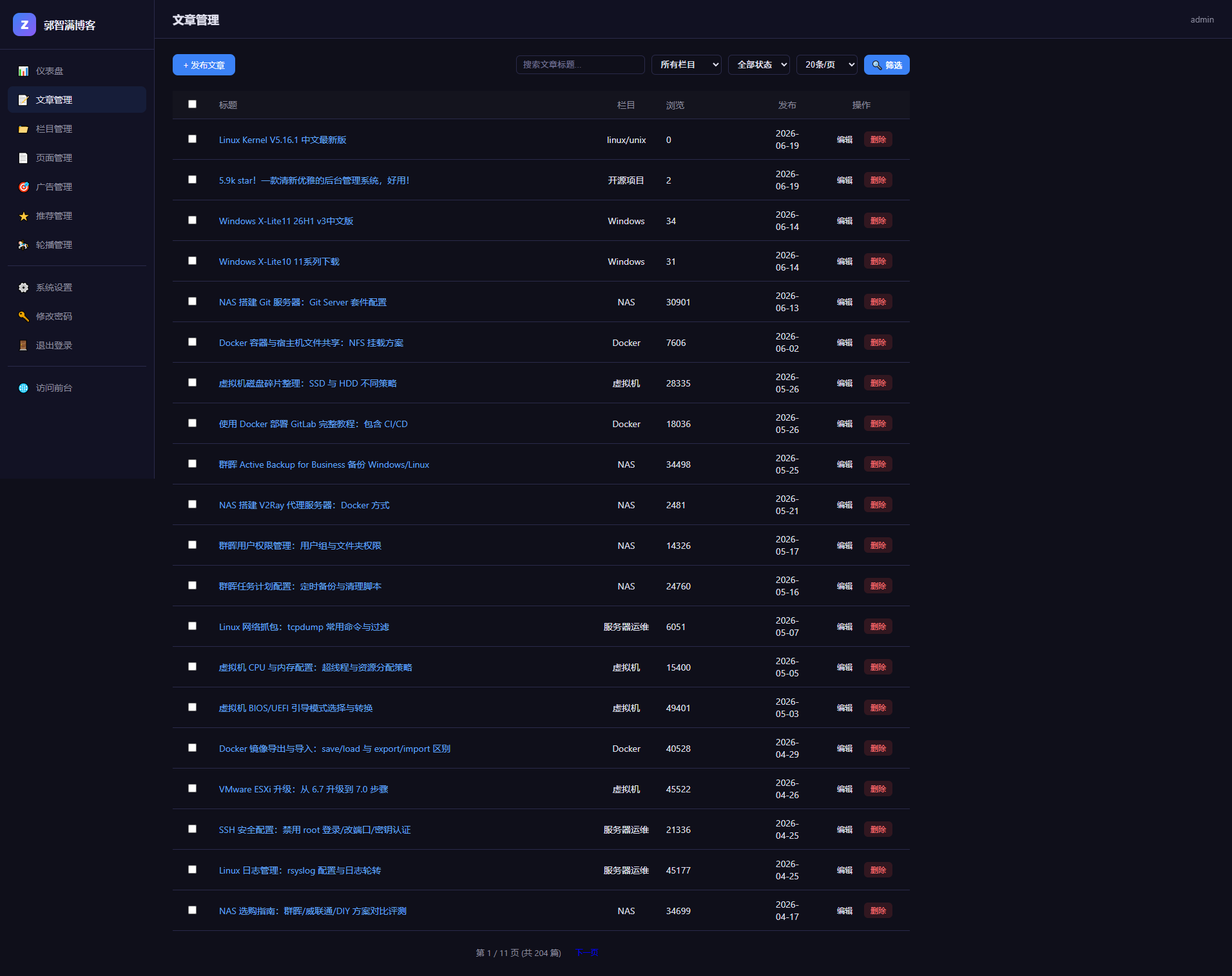The image size is (1232, 976).
Task: Click the 第 1 / 11 页 pagination text
Action: (518, 953)
